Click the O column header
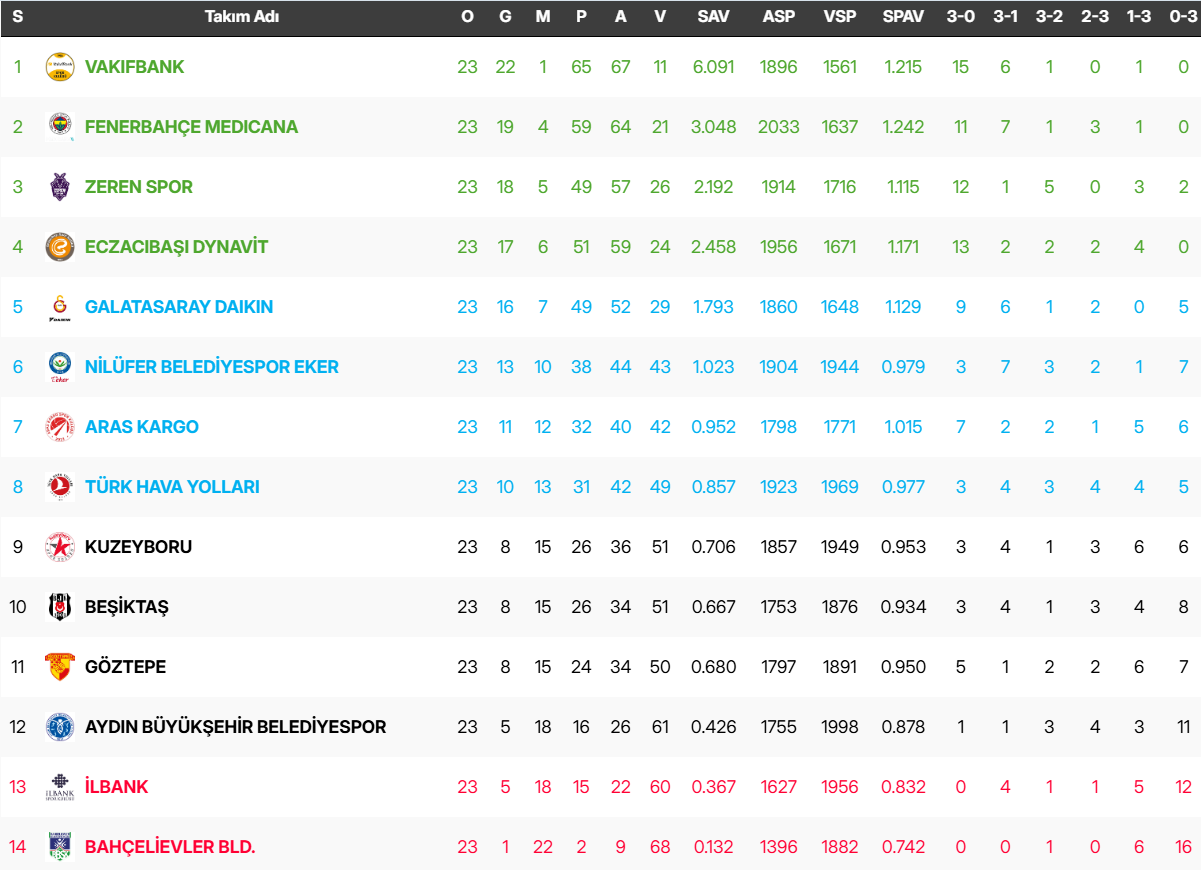The image size is (1201, 870). [x=467, y=17]
